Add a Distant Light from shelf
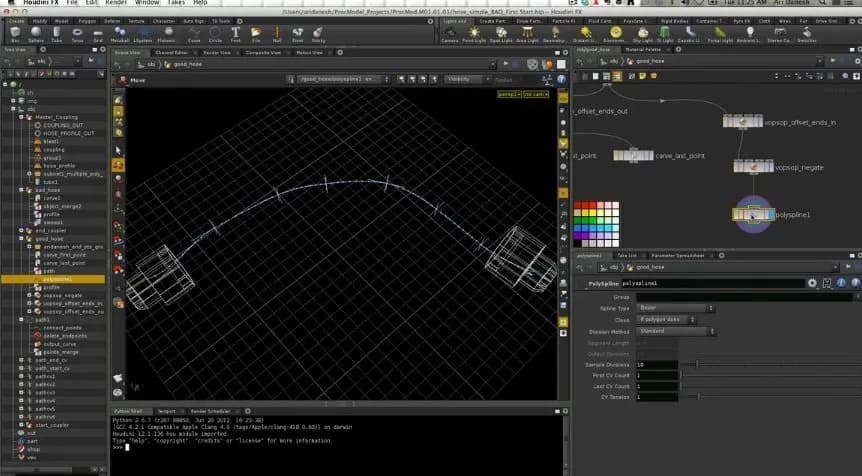Screen dimensions: 862x476 point(586,34)
